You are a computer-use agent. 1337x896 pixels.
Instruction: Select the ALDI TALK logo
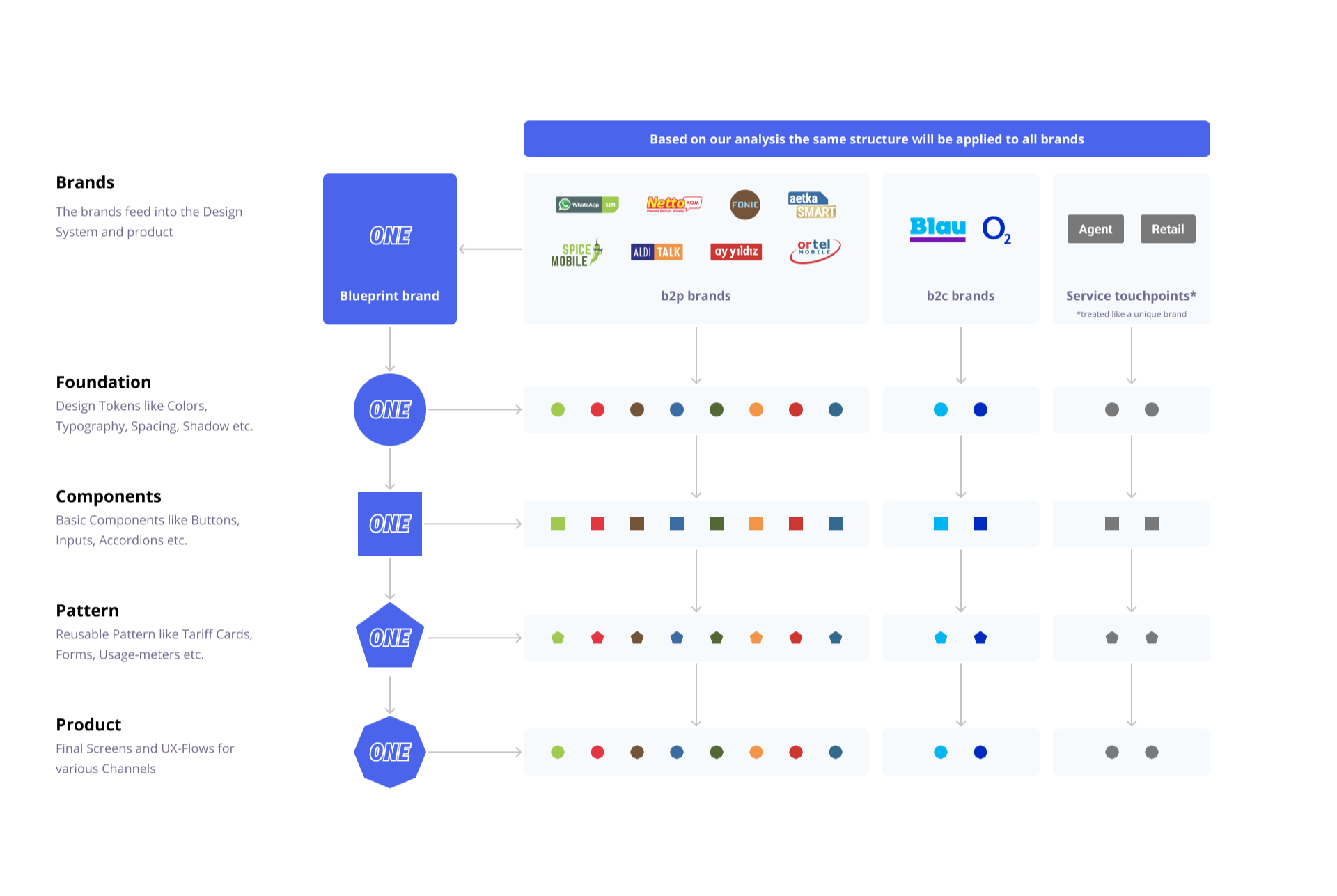(x=657, y=252)
